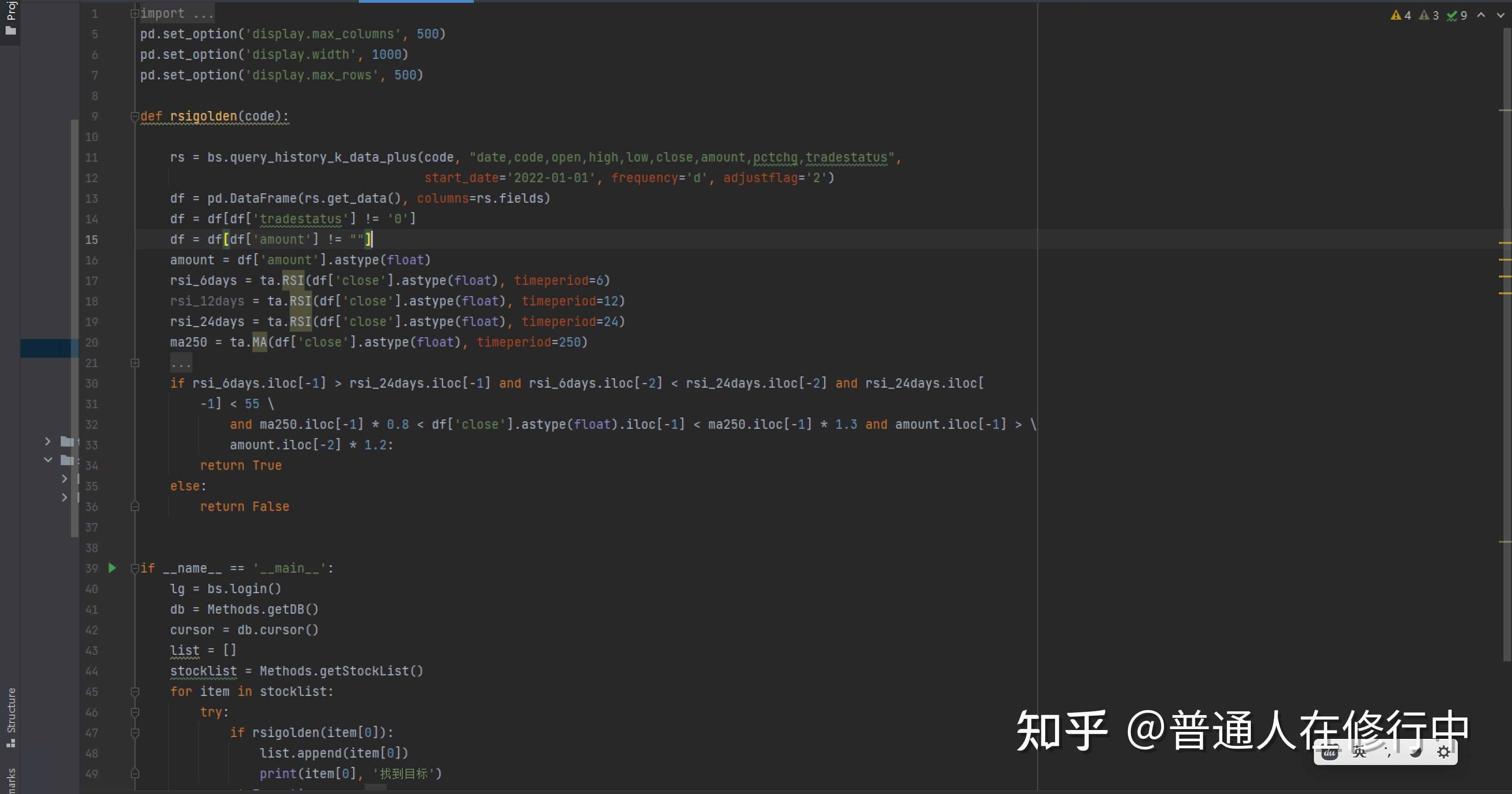The image size is (1512, 794).
Task: Click line number 30 in the gutter
Action: 92,383
